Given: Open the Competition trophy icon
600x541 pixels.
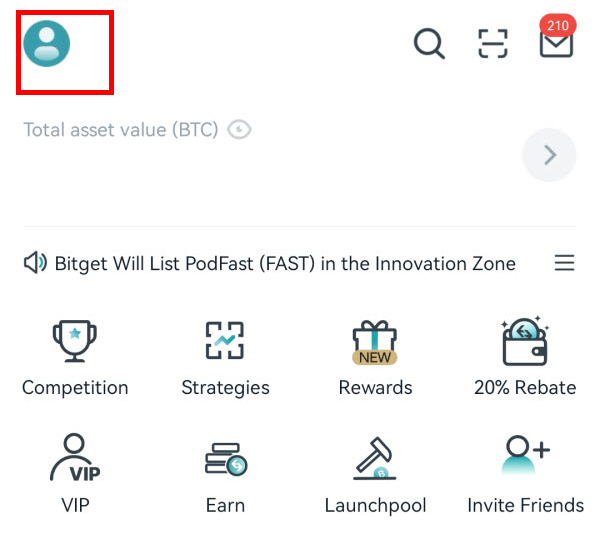Looking at the screenshot, I should [75, 341].
